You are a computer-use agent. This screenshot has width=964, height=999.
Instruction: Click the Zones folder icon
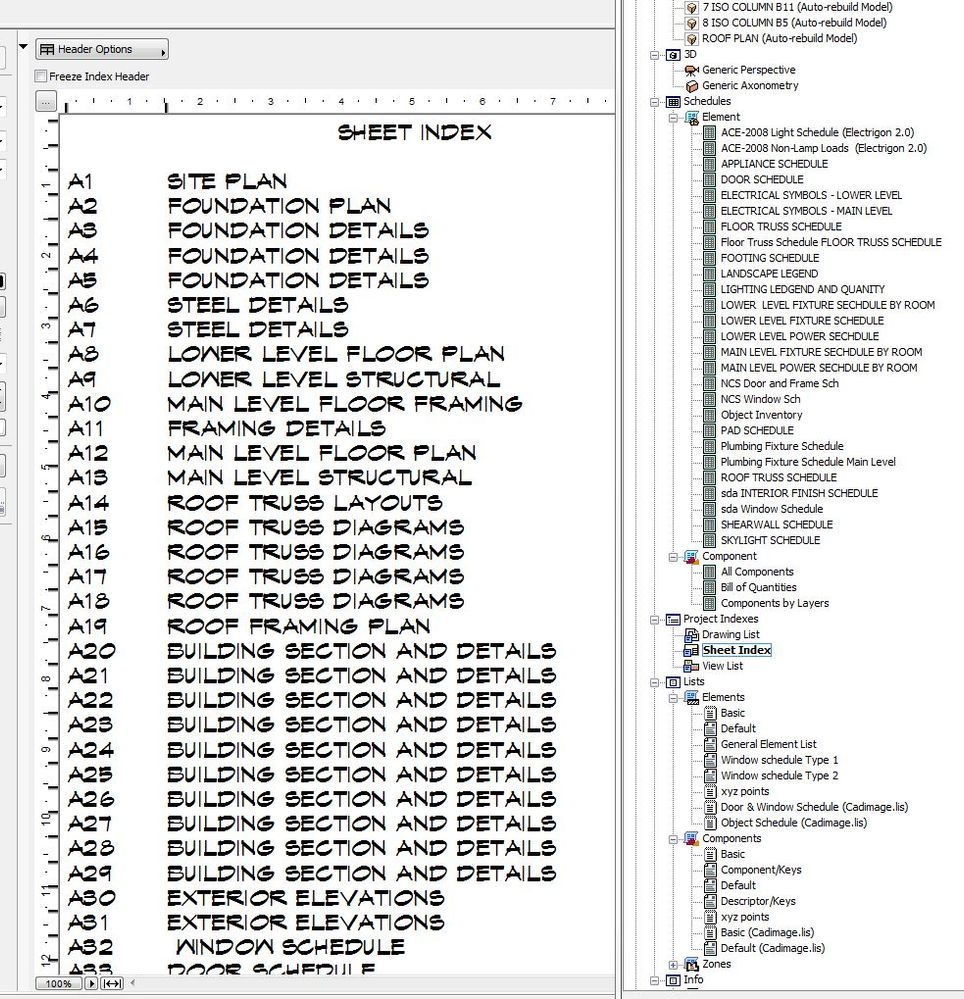tap(691, 965)
